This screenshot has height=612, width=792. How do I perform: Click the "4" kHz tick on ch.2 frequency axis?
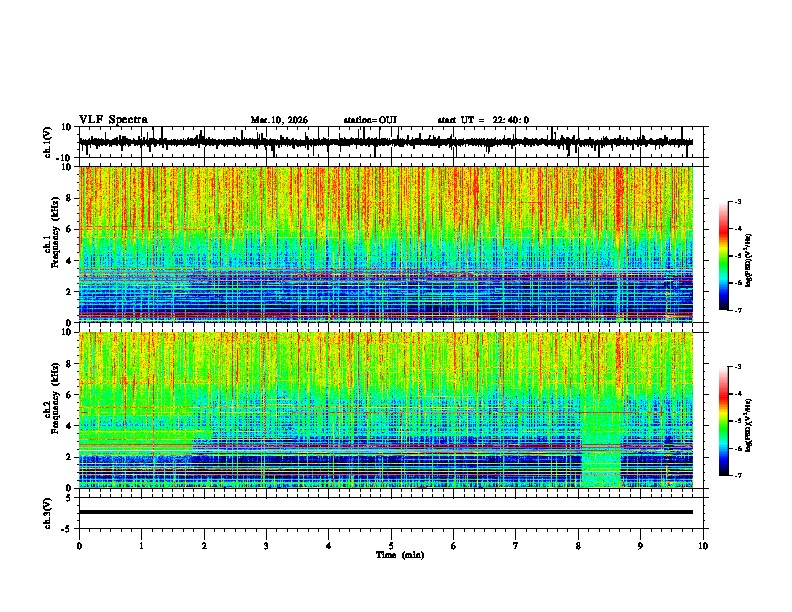click(69, 426)
